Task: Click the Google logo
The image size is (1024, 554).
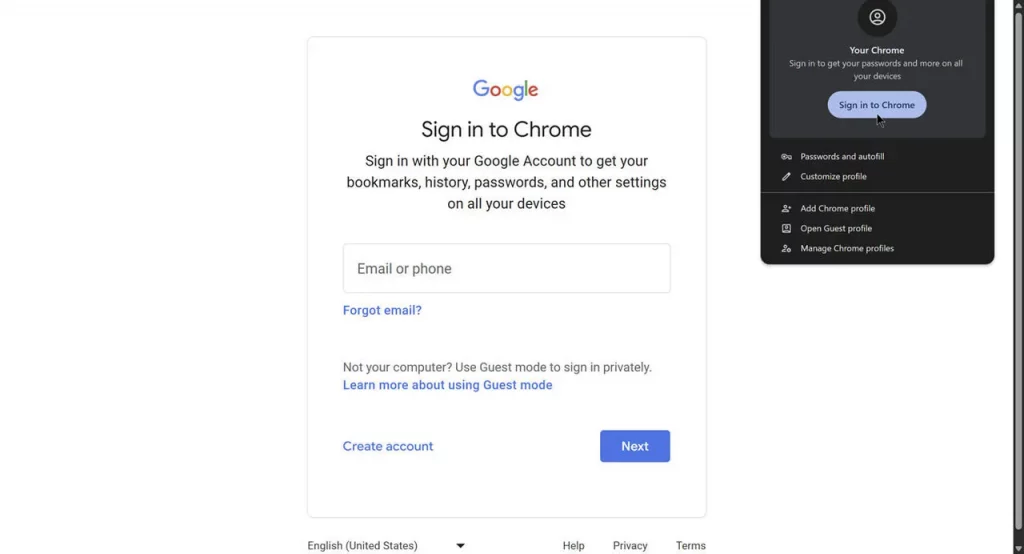Action: [x=506, y=90]
